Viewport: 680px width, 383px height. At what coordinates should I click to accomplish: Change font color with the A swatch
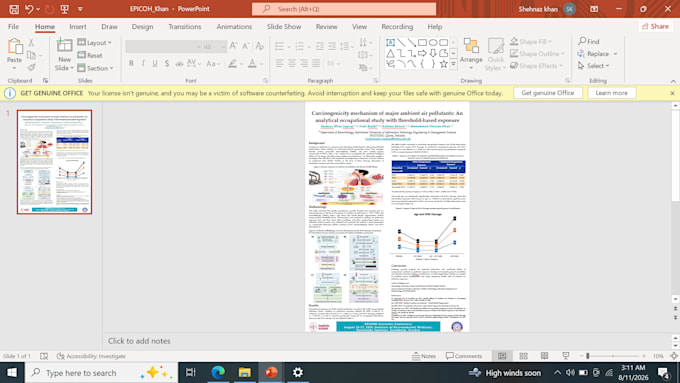[x=252, y=64]
